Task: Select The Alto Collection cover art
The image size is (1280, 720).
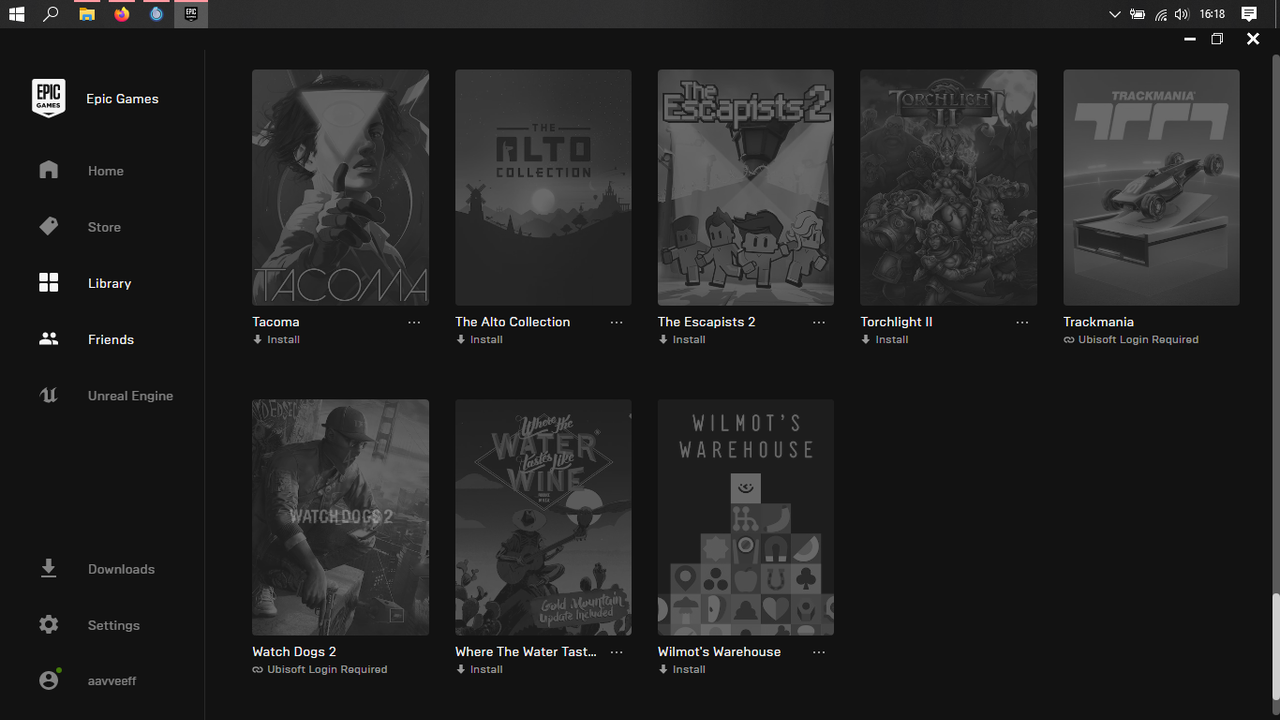Action: tap(543, 187)
